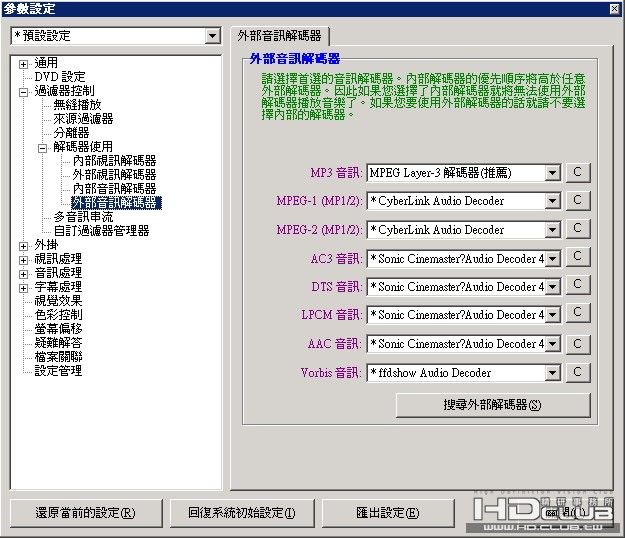Select 無縫播放 in the tree

77,105
